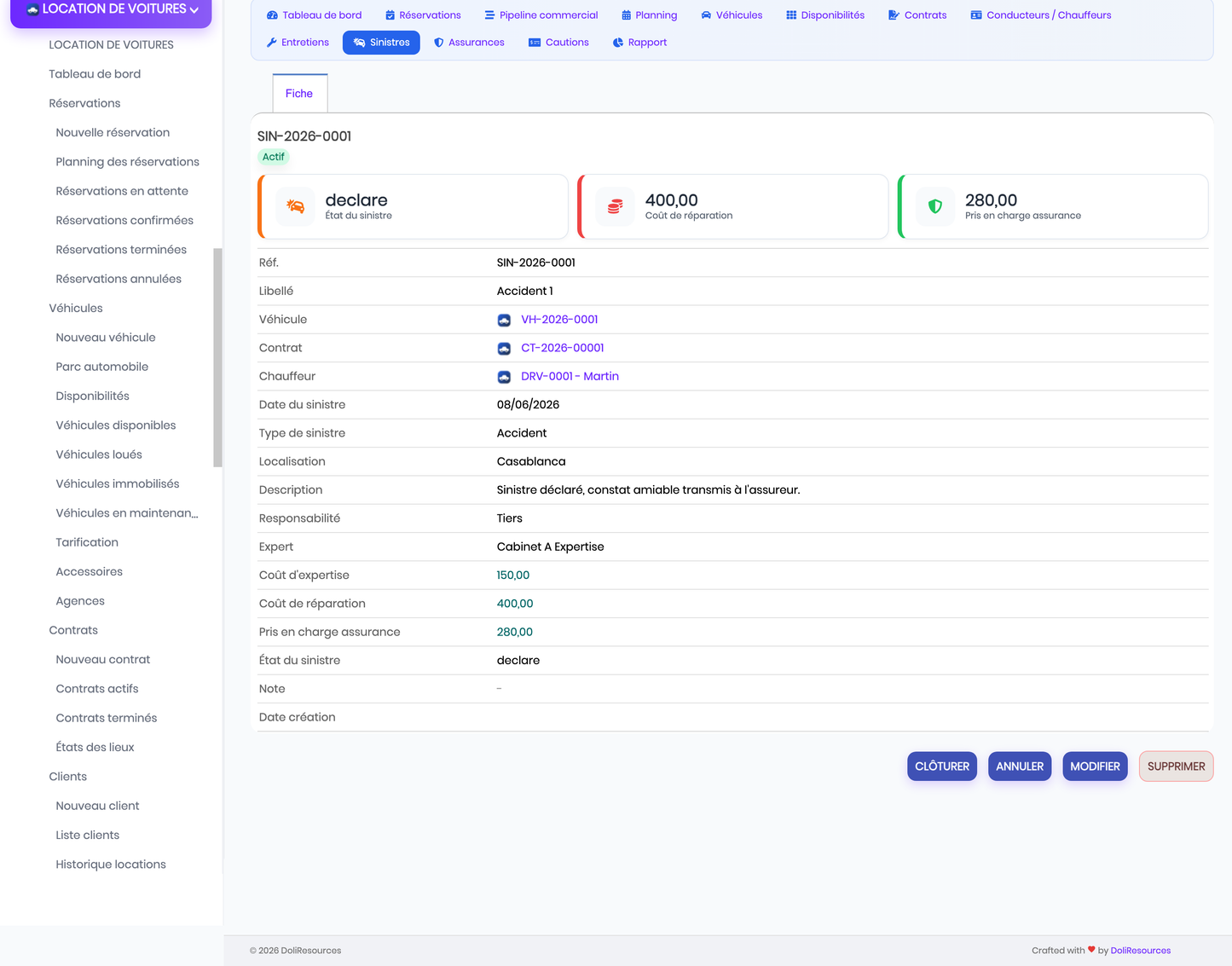Open Véhicules immobilisés in the sidebar
The image size is (1232, 966).
coord(118,483)
